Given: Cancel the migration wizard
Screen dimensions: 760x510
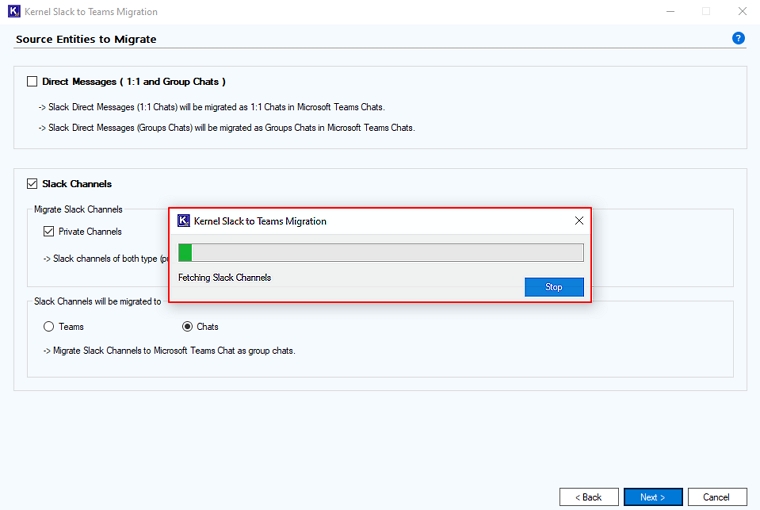Looking at the screenshot, I should point(717,497).
